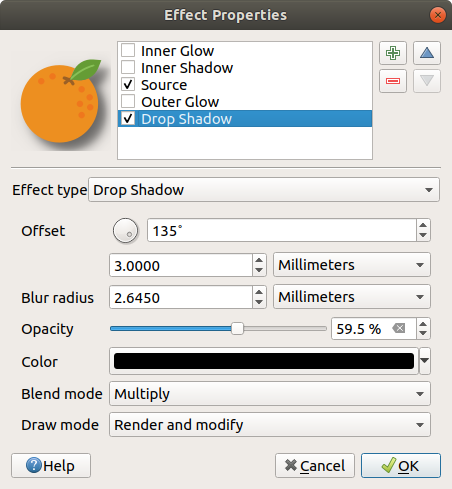Screen dimensions: 452x489
Task: Decrease the blur radius with the down arrow
Action: coord(259,302)
